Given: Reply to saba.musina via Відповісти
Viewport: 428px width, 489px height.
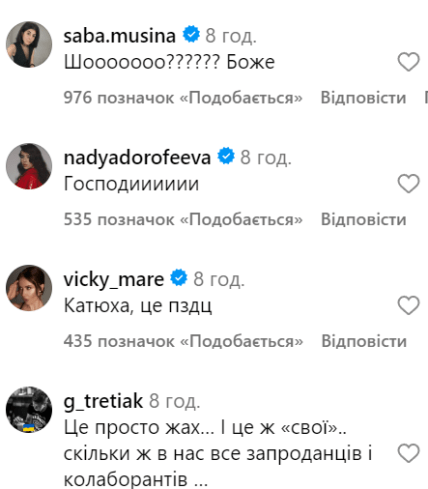Looking at the screenshot, I should click(x=363, y=98).
